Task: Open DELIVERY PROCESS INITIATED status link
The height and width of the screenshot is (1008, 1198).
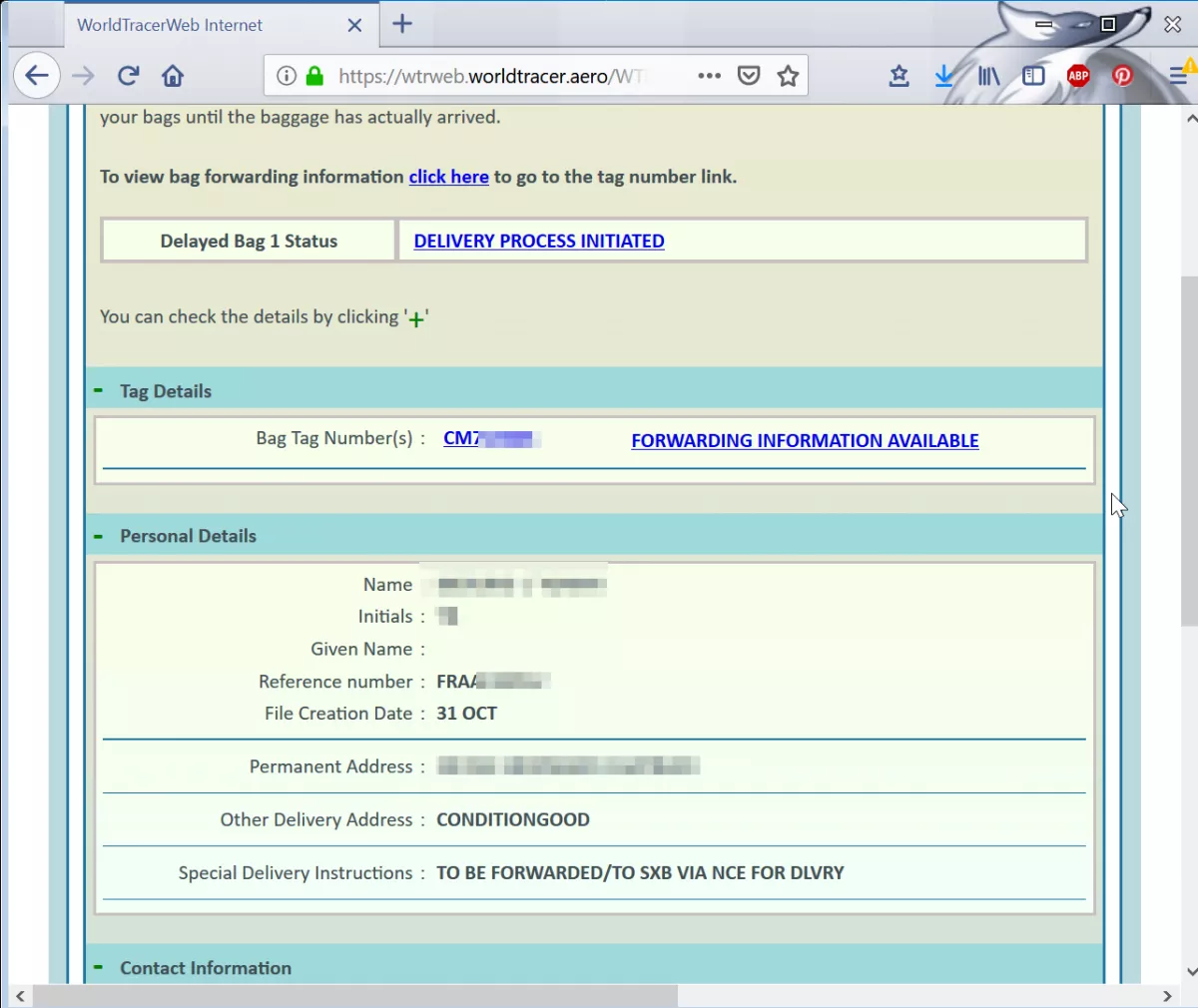Action: point(539,241)
